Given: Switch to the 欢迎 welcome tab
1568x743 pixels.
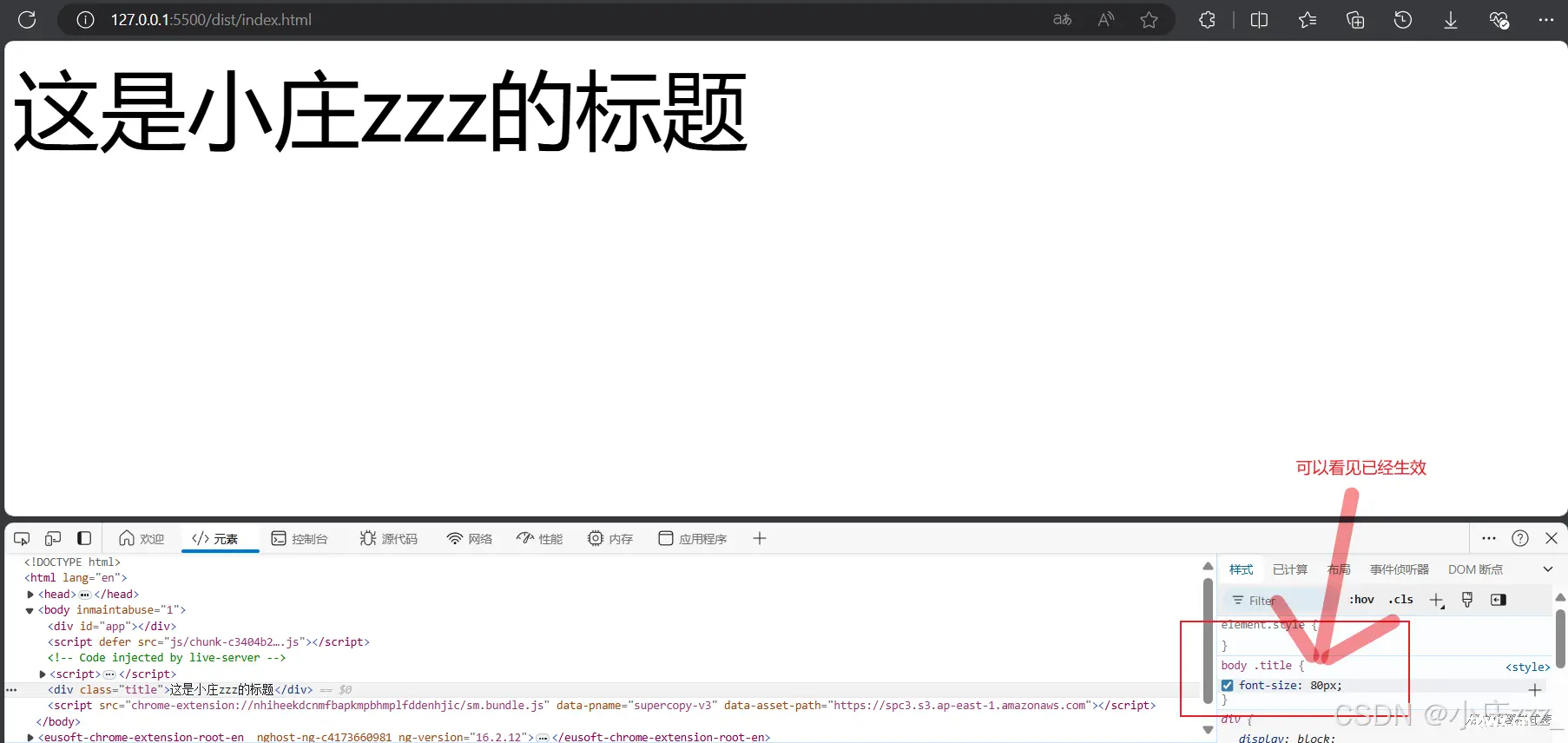Looking at the screenshot, I should (142, 538).
